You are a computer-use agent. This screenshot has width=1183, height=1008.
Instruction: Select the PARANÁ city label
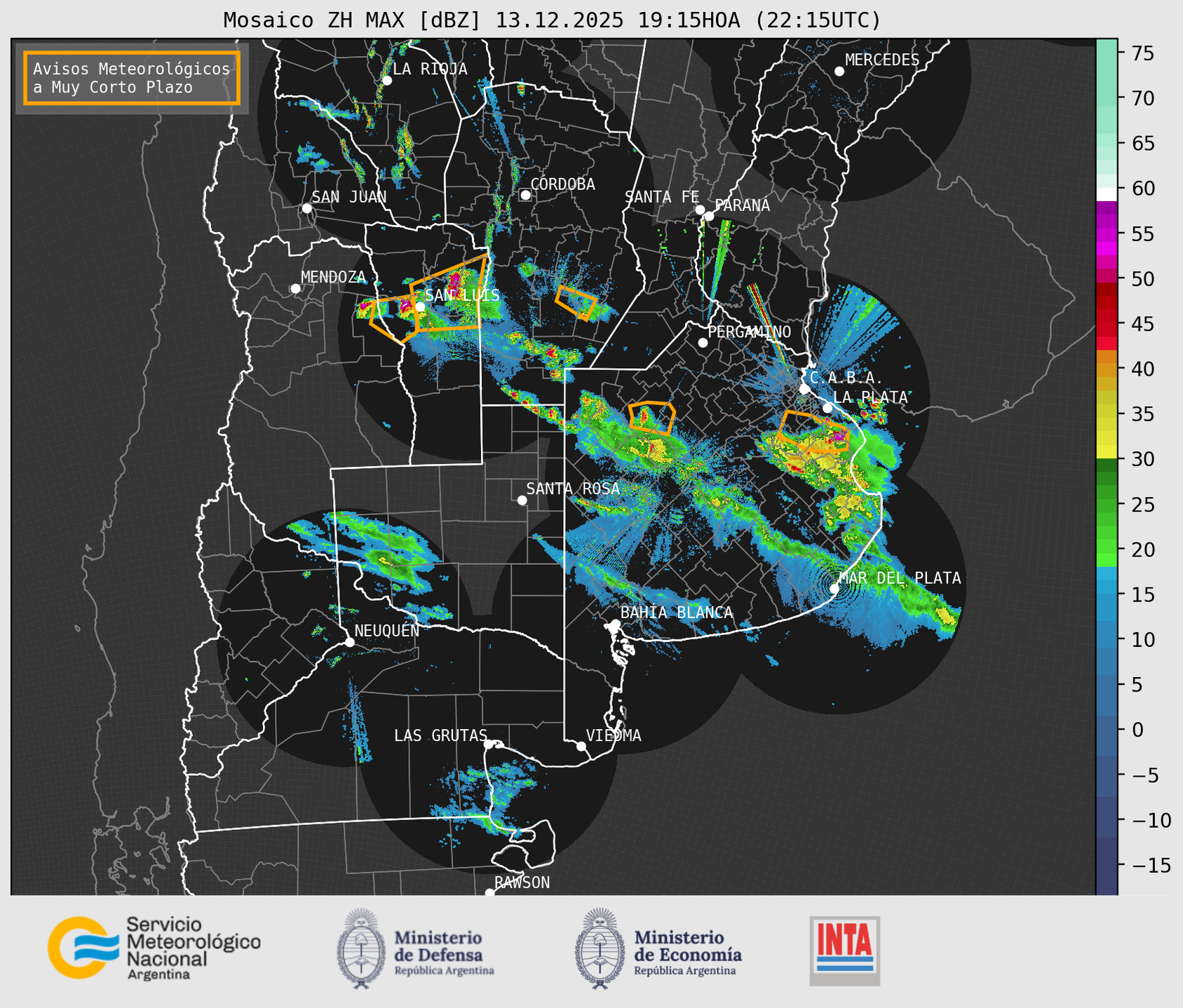[742, 205]
